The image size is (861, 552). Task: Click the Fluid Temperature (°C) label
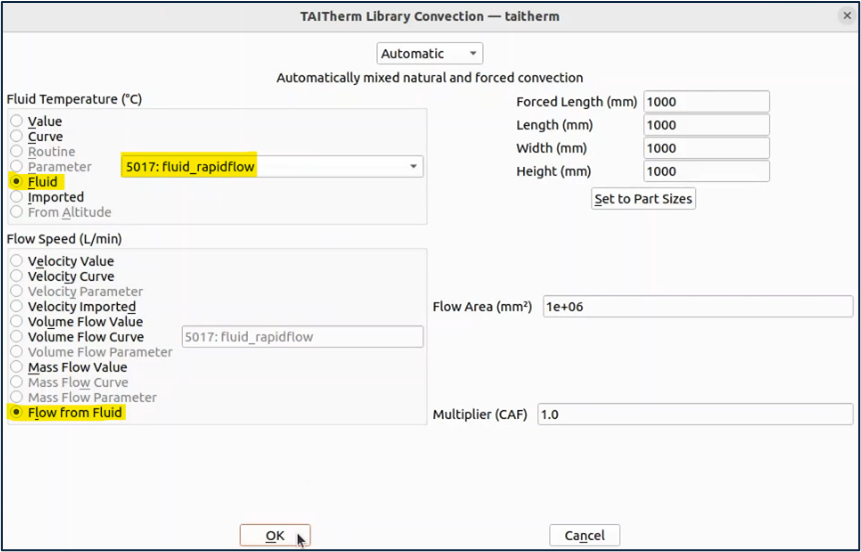[74, 99]
